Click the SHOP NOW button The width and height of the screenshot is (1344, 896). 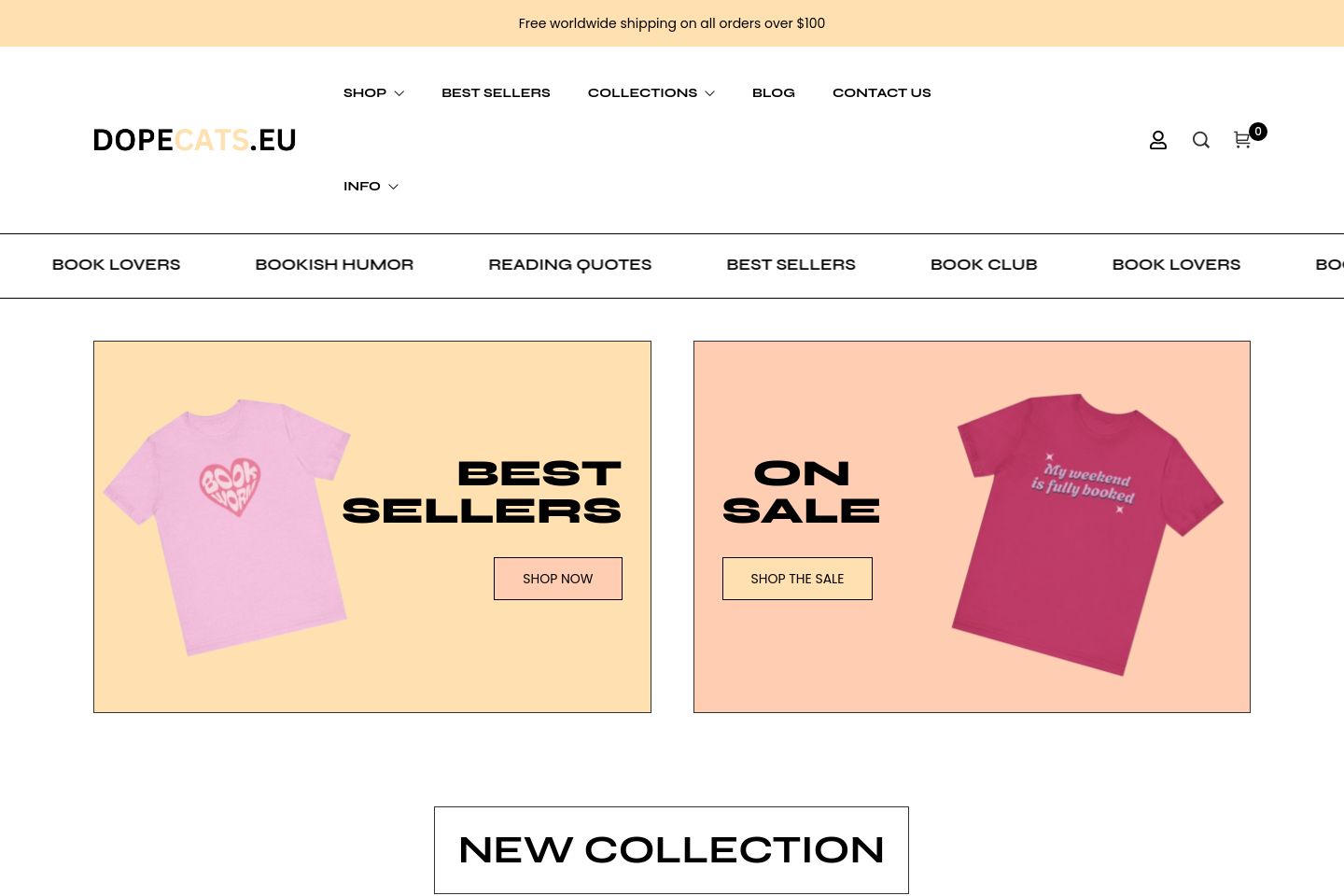[x=558, y=579]
